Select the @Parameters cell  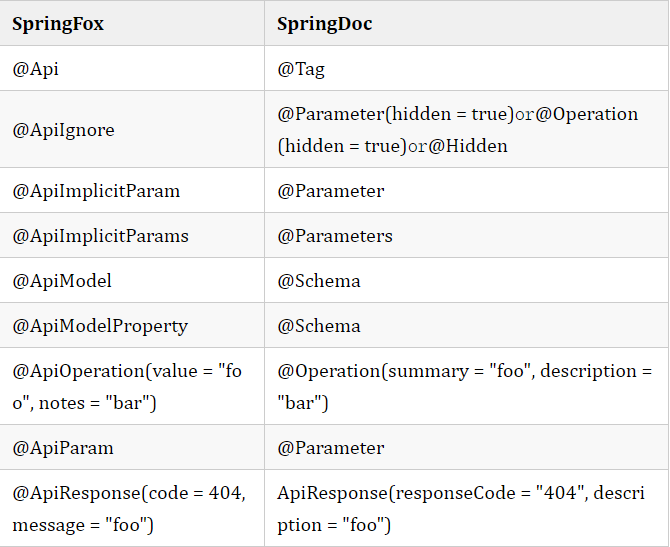click(335, 235)
